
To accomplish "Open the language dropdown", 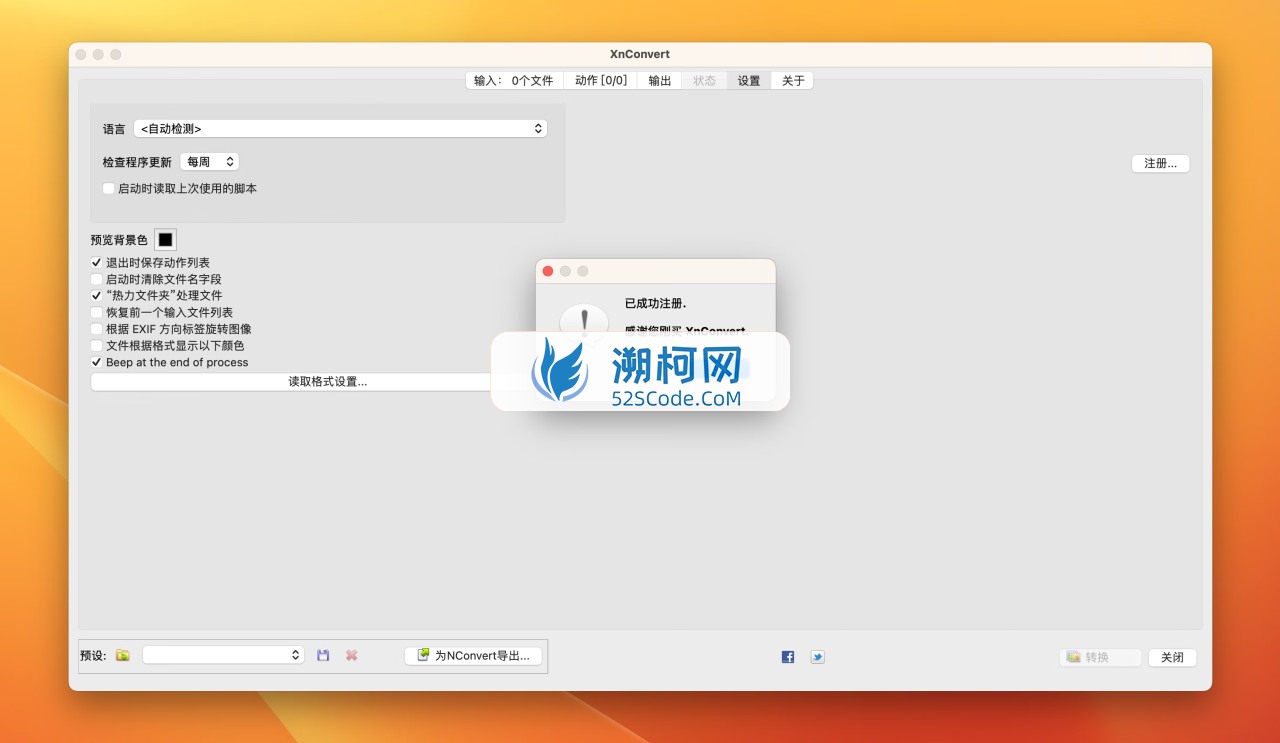I will click(x=340, y=129).
